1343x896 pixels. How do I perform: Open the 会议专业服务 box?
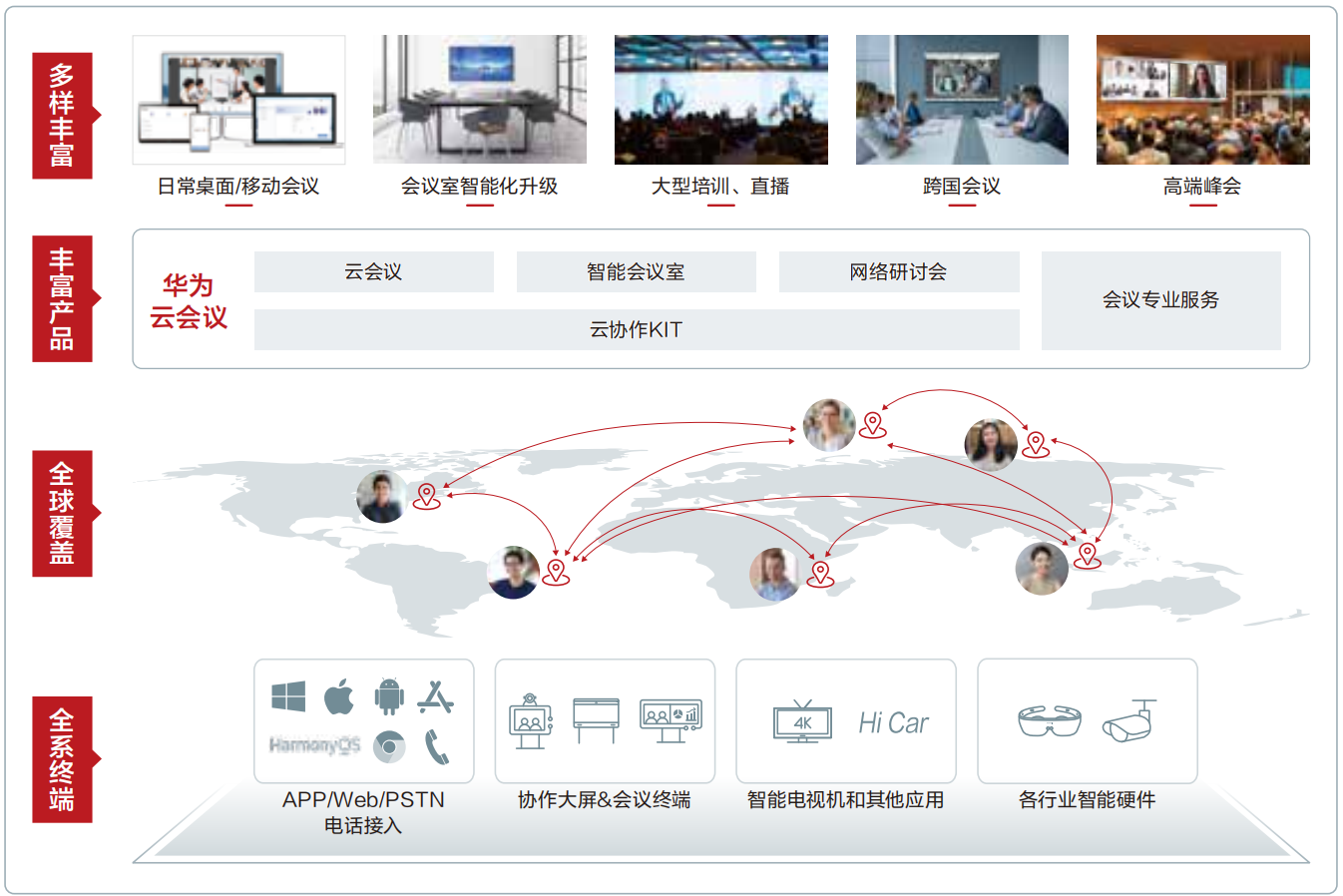point(1160,300)
